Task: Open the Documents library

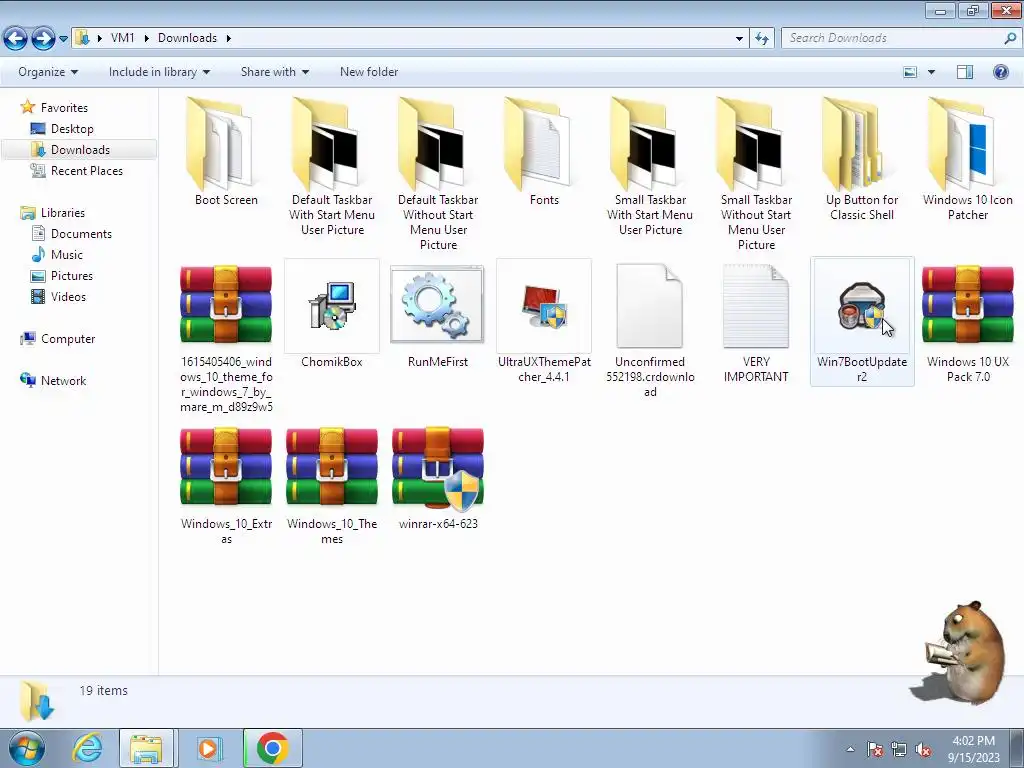Action: 81,234
